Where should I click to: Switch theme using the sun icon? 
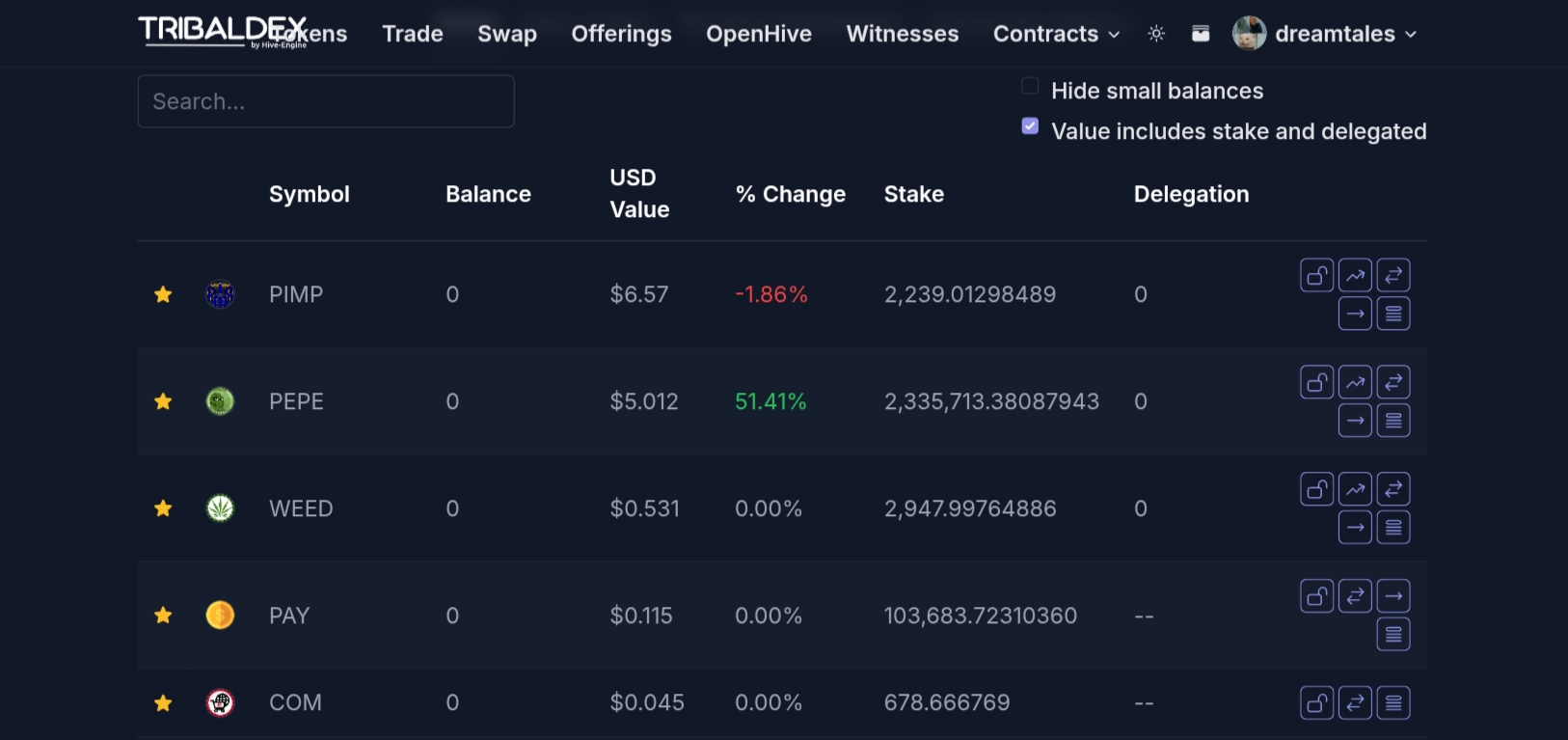(1156, 34)
